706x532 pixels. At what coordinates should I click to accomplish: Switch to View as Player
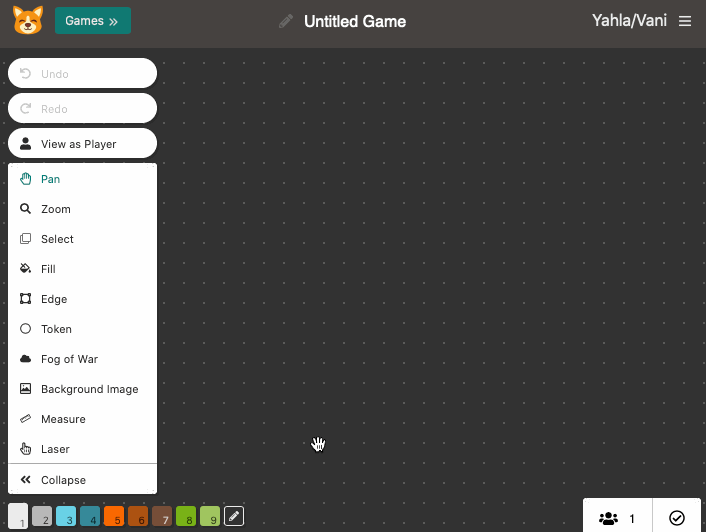(82, 144)
